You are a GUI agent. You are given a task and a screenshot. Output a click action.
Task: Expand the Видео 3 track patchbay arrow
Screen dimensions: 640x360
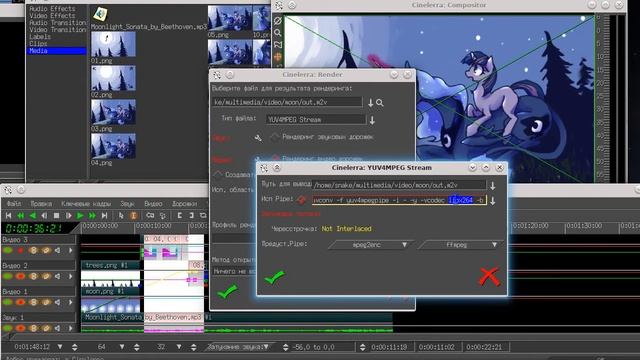(x=70, y=250)
